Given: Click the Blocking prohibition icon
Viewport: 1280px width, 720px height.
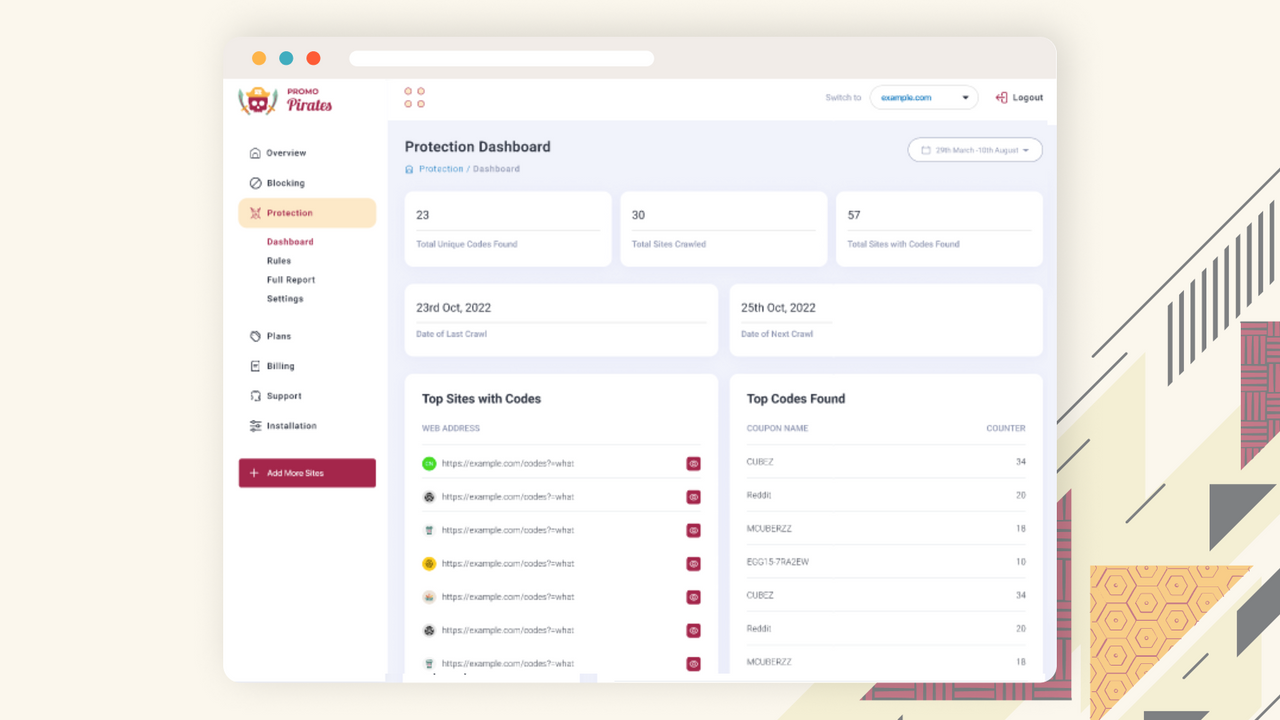Looking at the screenshot, I should pos(255,182).
